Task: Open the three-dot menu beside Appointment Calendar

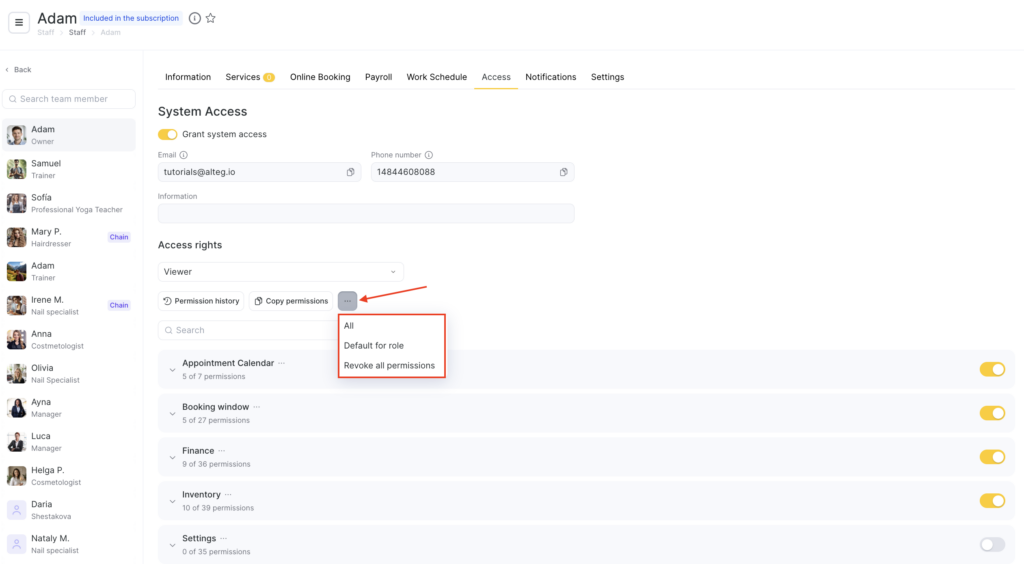Action: [282, 363]
